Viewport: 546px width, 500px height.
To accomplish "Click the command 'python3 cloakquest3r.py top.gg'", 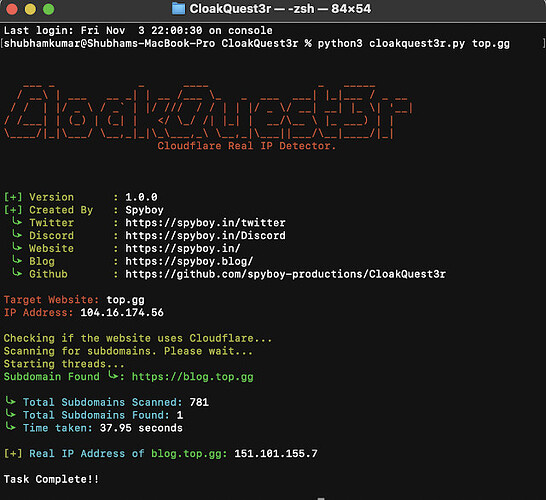I will point(413,44).
